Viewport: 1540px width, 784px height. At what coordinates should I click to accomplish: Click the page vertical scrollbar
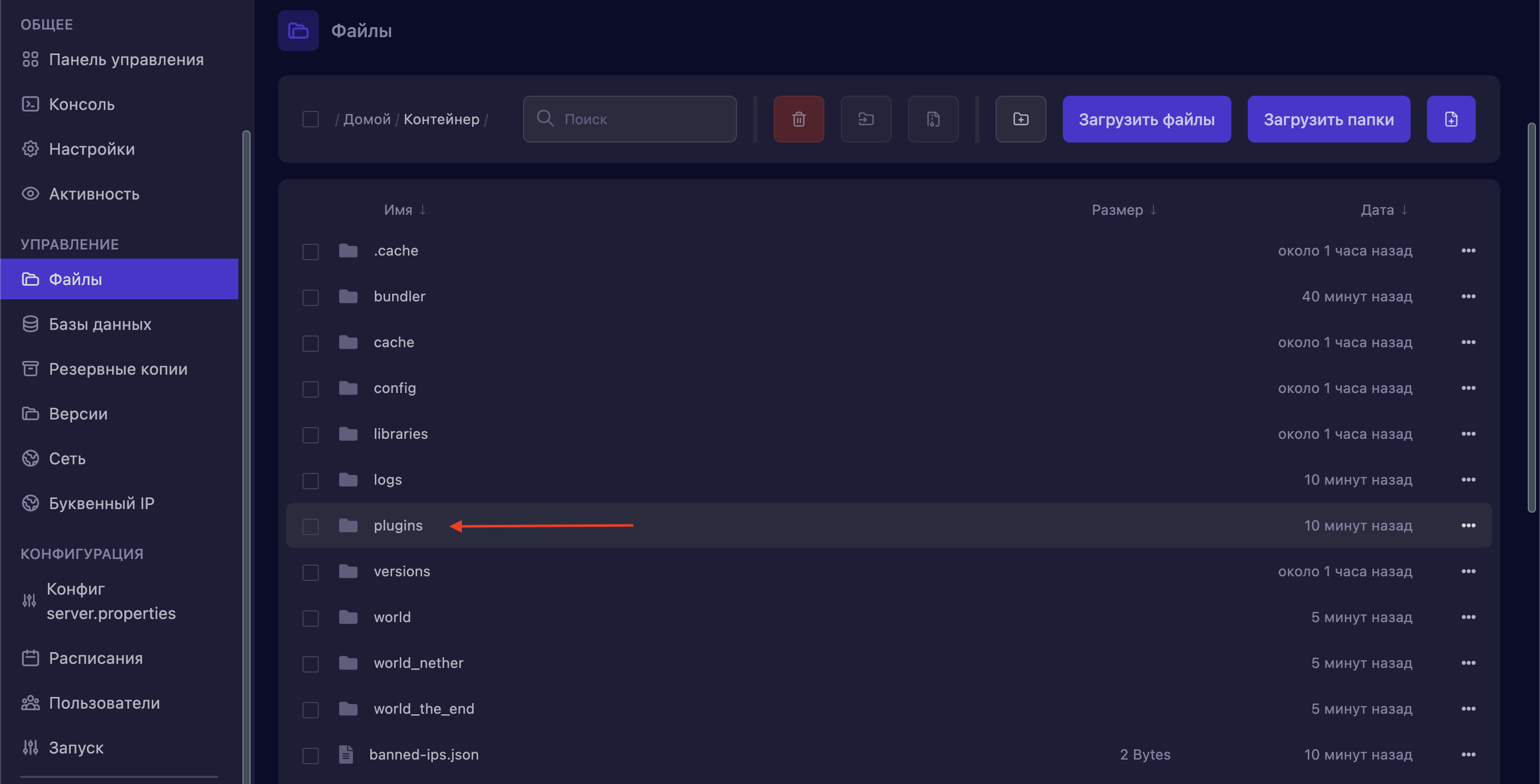click(x=1532, y=317)
